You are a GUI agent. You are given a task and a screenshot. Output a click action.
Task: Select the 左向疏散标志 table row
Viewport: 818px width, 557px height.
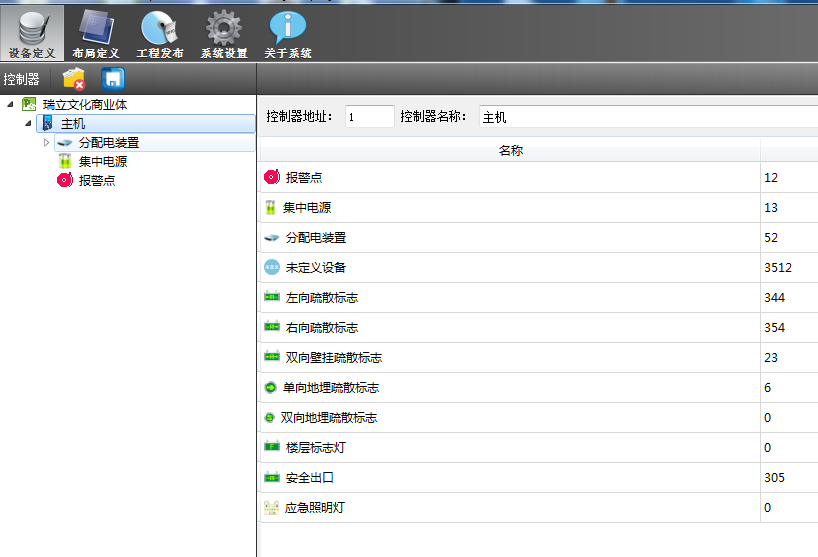tap(322, 297)
